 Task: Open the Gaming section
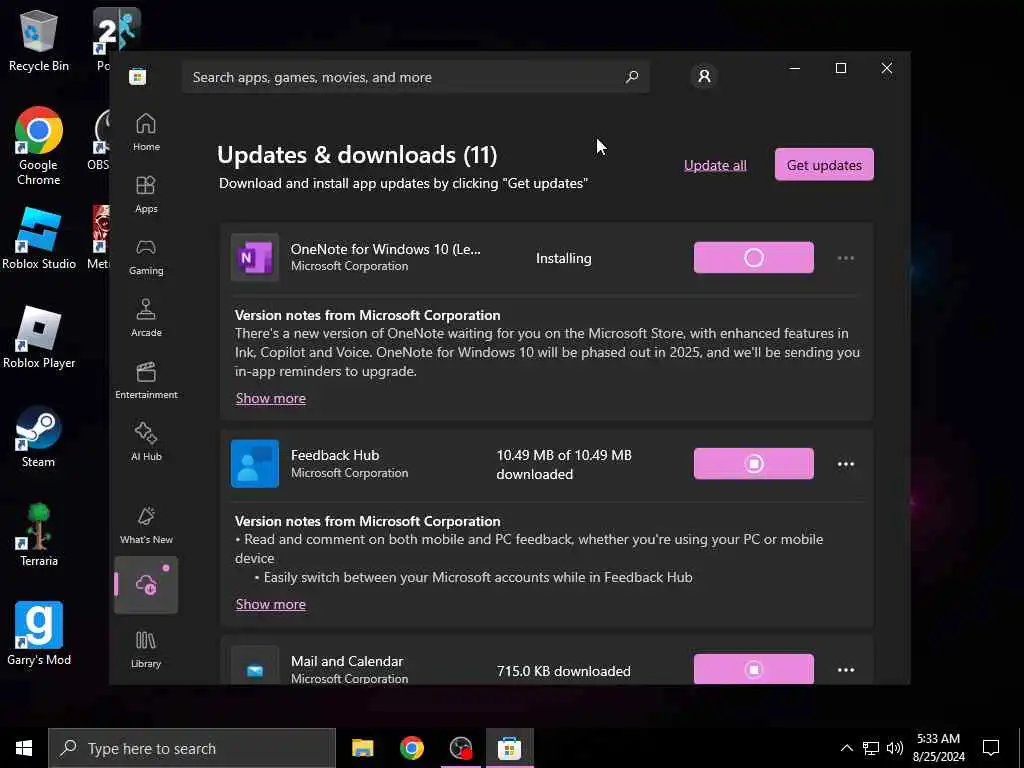coord(146,256)
